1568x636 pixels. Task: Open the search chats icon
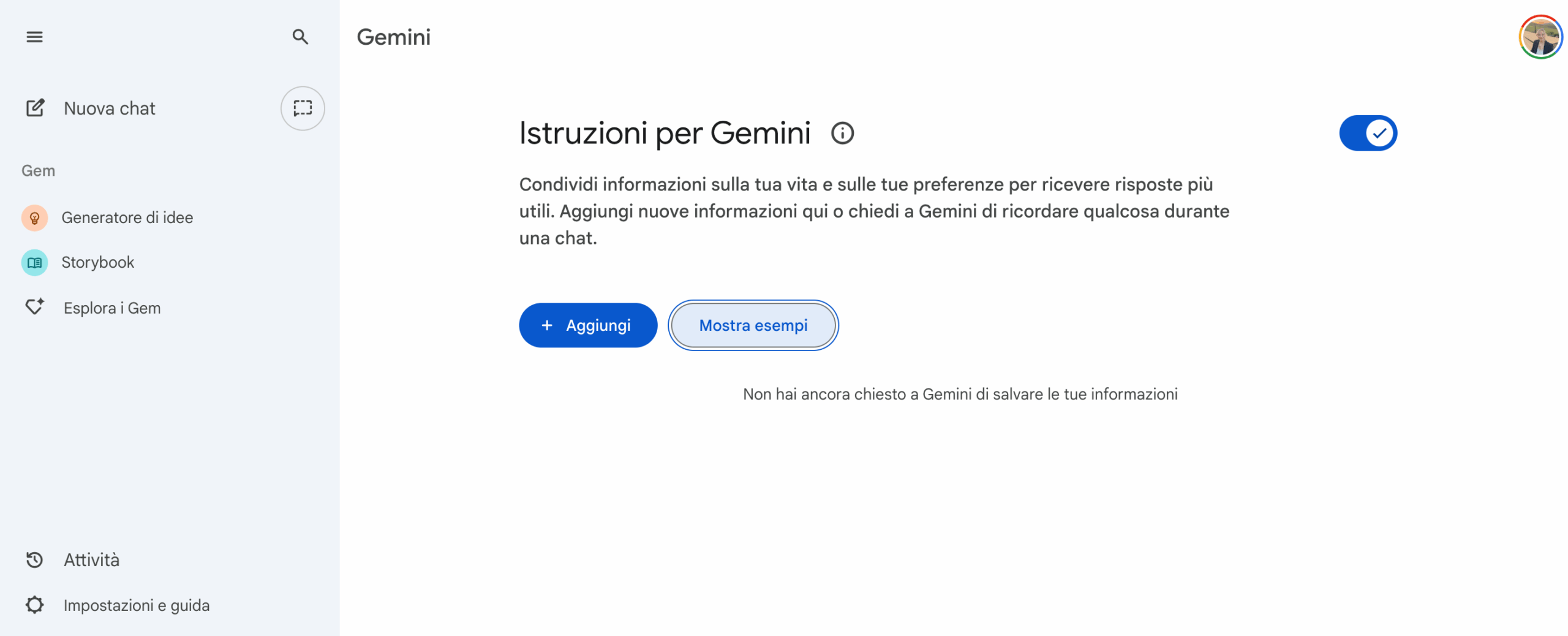(301, 37)
